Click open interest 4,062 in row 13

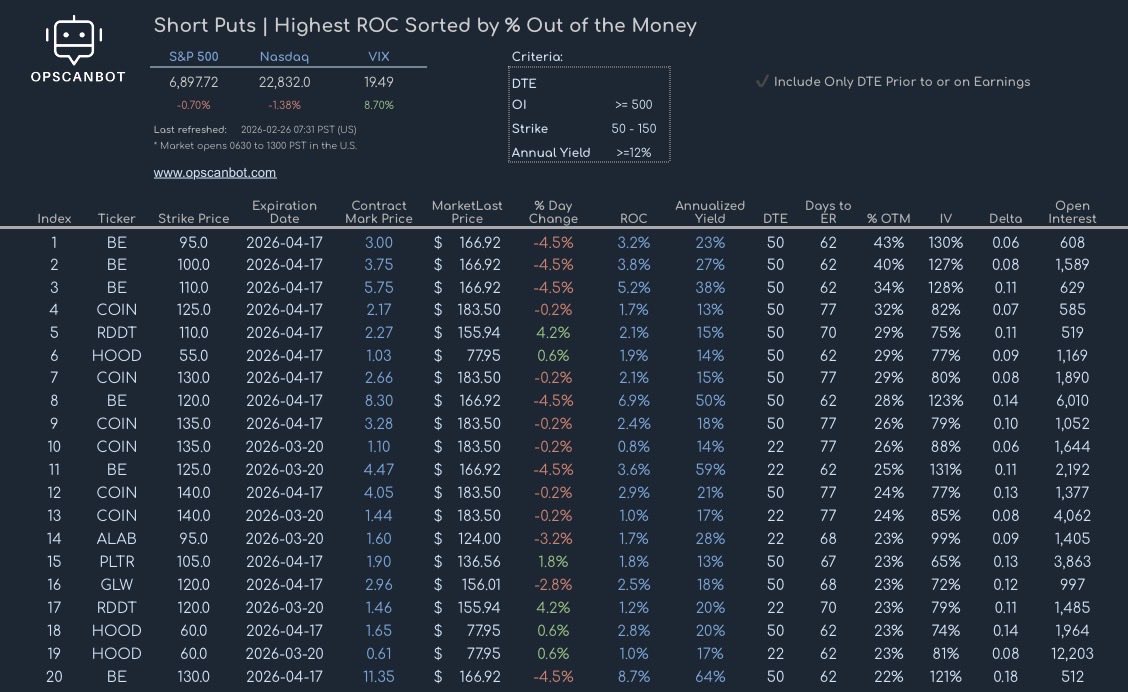[x=1072, y=515]
